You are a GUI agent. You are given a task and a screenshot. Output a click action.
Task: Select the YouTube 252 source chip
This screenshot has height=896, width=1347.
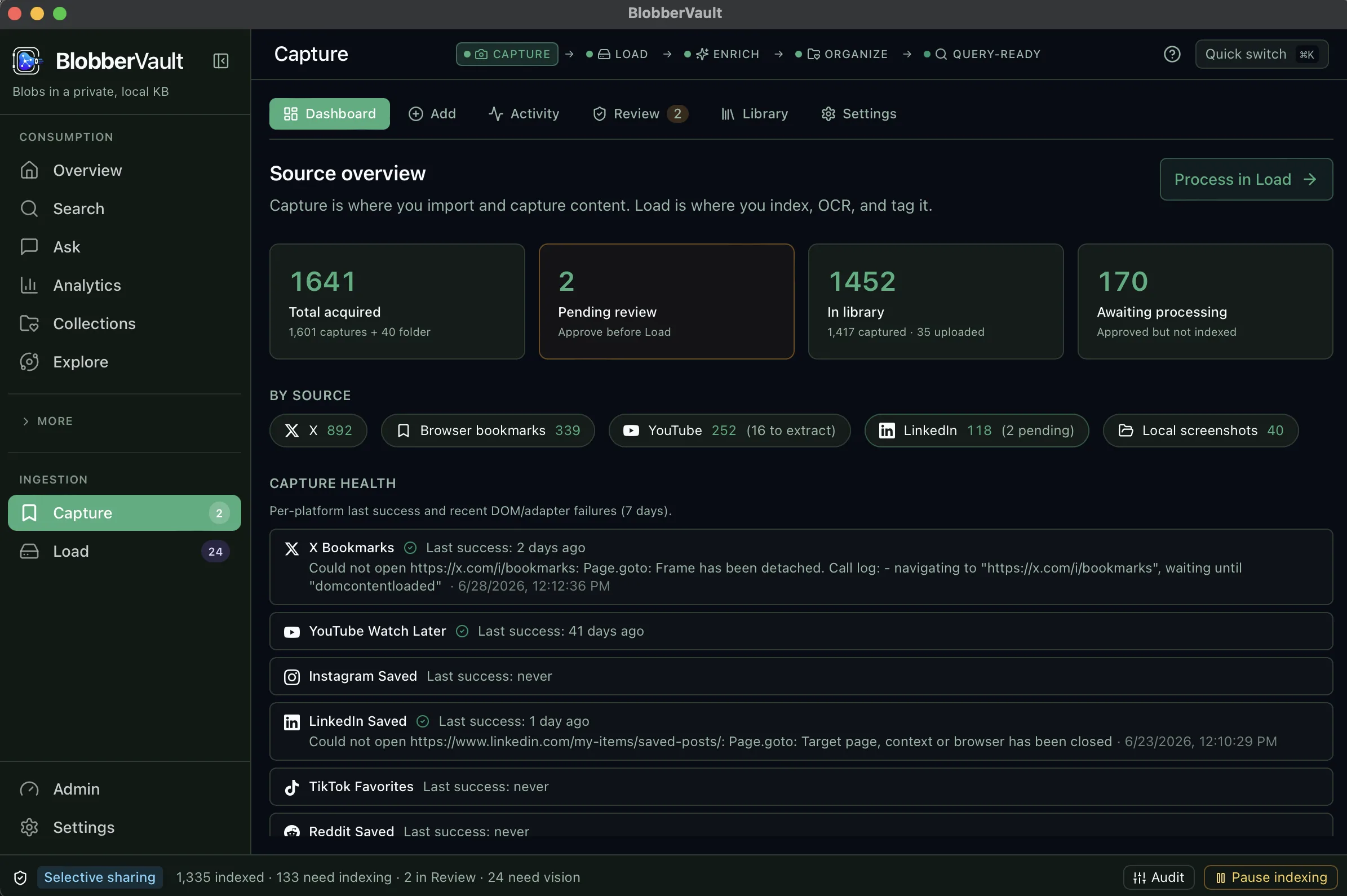point(730,431)
